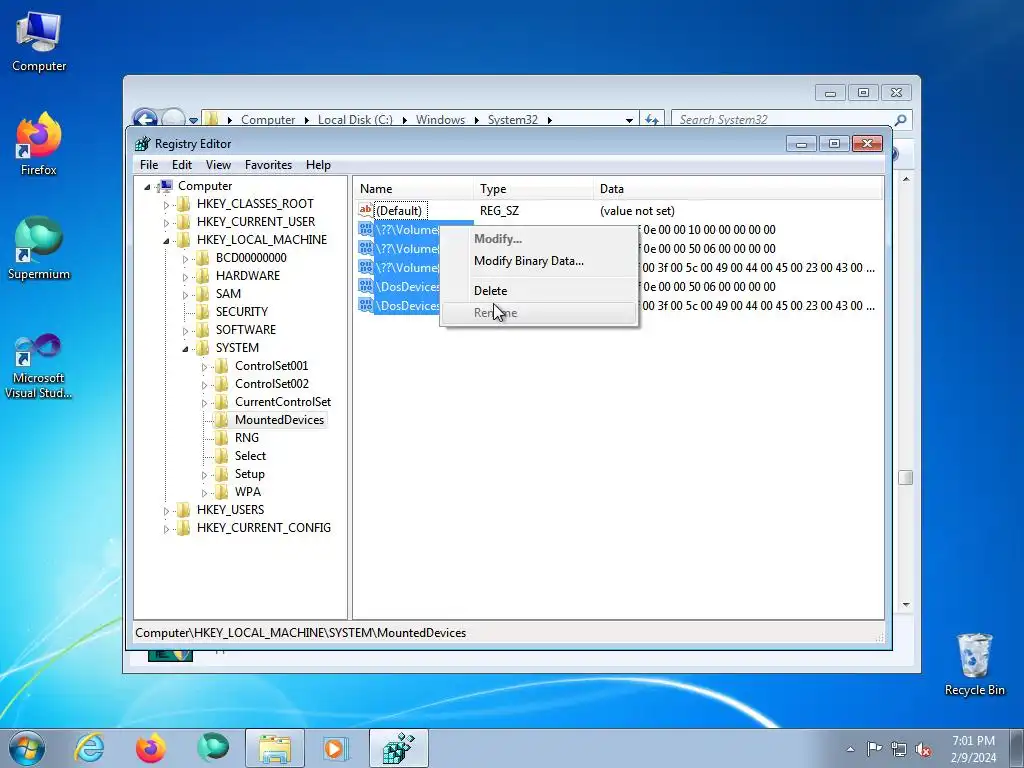The image size is (1024, 768).
Task: Select the HKEY_CURRENT_CONFIG key
Action: tap(264, 528)
